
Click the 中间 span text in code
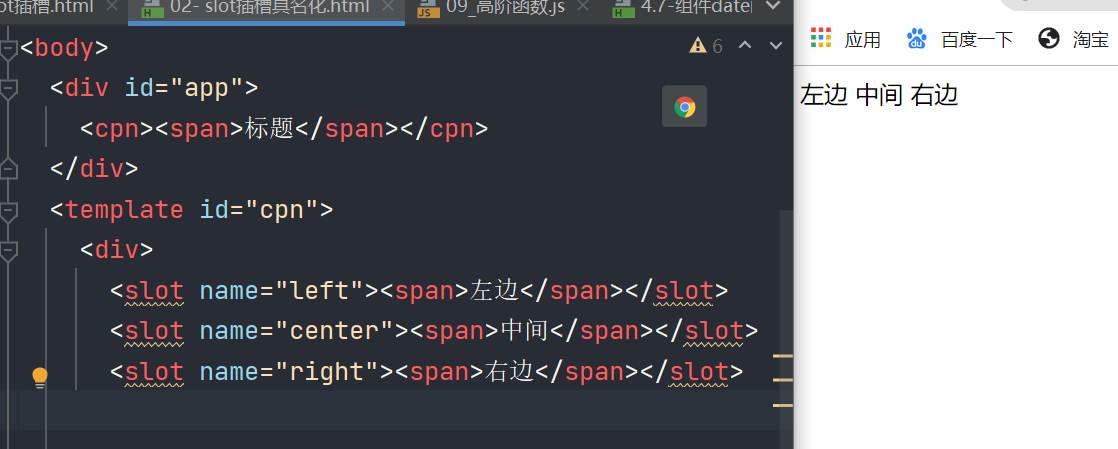click(x=525, y=331)
